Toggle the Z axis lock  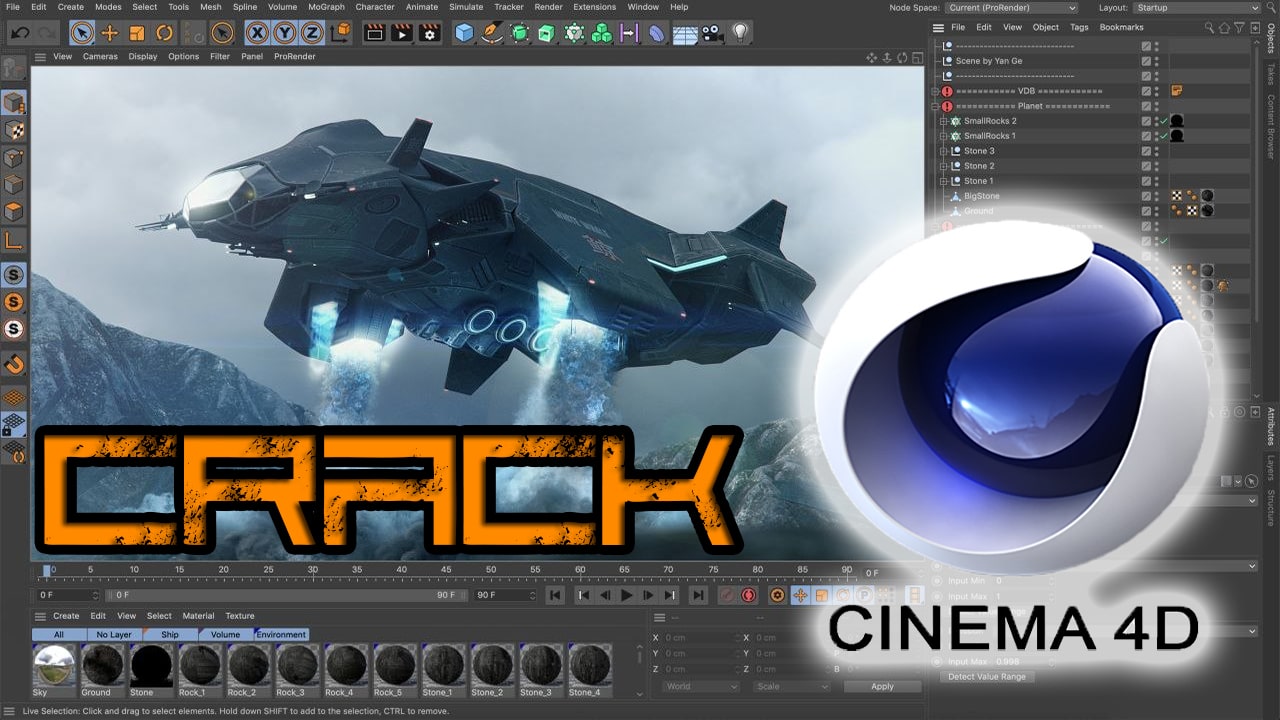313,33
